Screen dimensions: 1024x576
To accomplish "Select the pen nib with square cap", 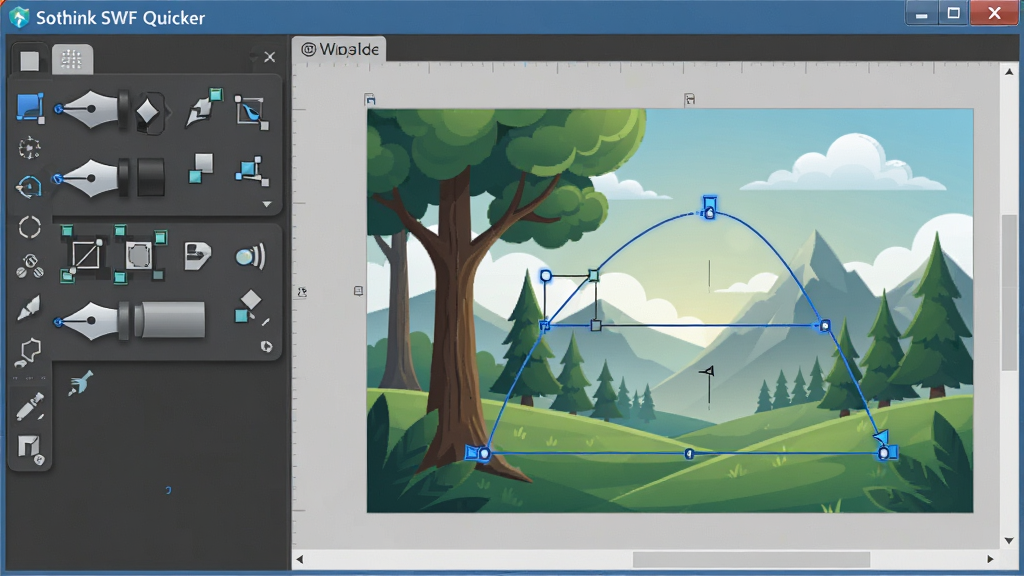I will click(109, 177).
